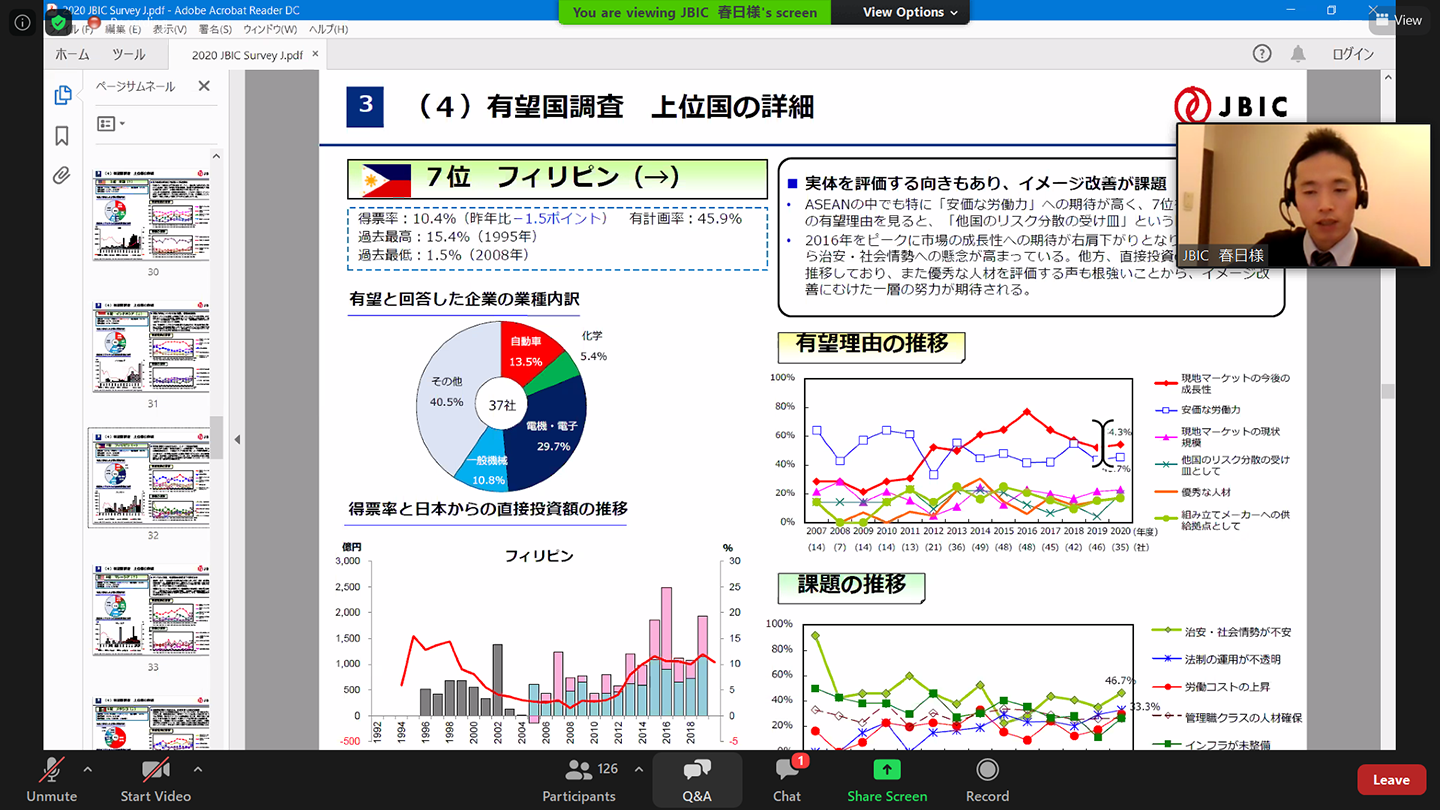Open the Q&A panel
Image resolution: width=1440 pixels, height=810 pixels.
(697, 780)
